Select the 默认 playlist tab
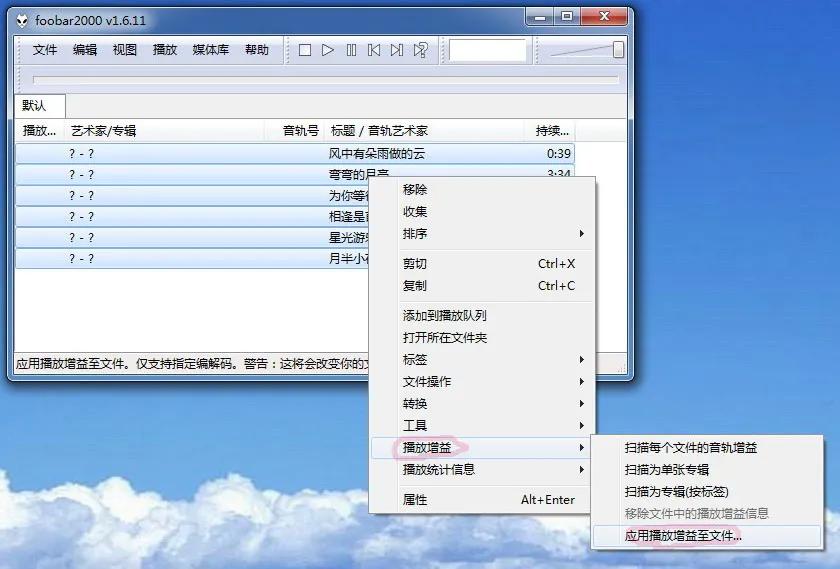Screen dimensions: 840x569 pos(40,106)
